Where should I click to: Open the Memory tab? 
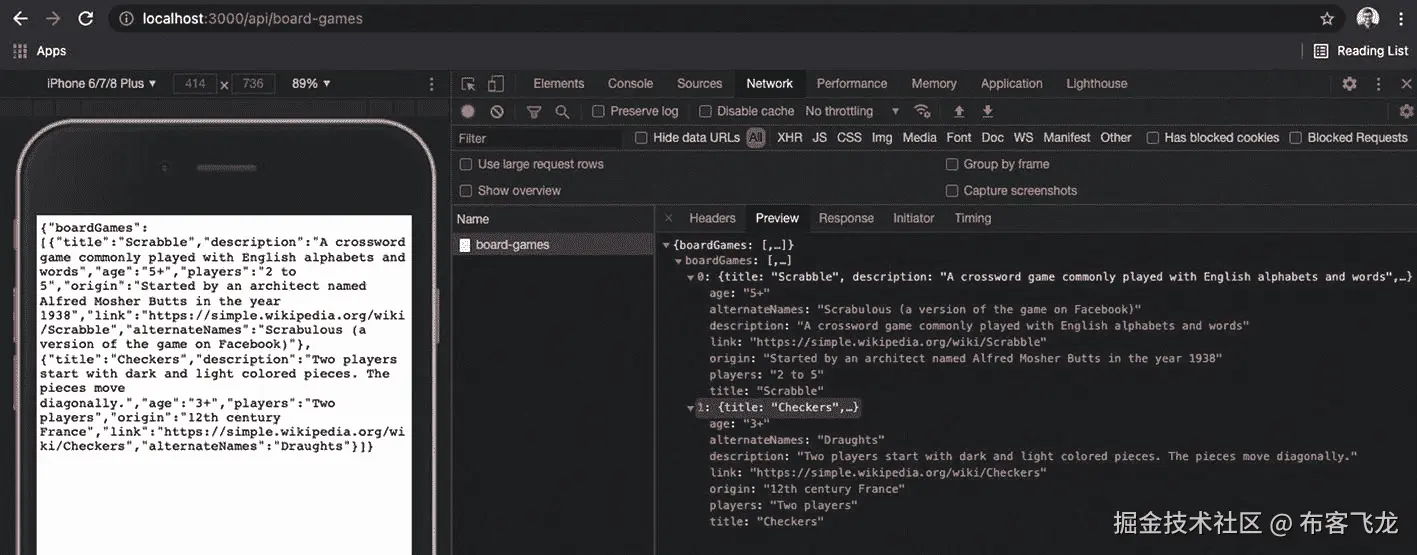pyautogui.click(x=934, y=84)
